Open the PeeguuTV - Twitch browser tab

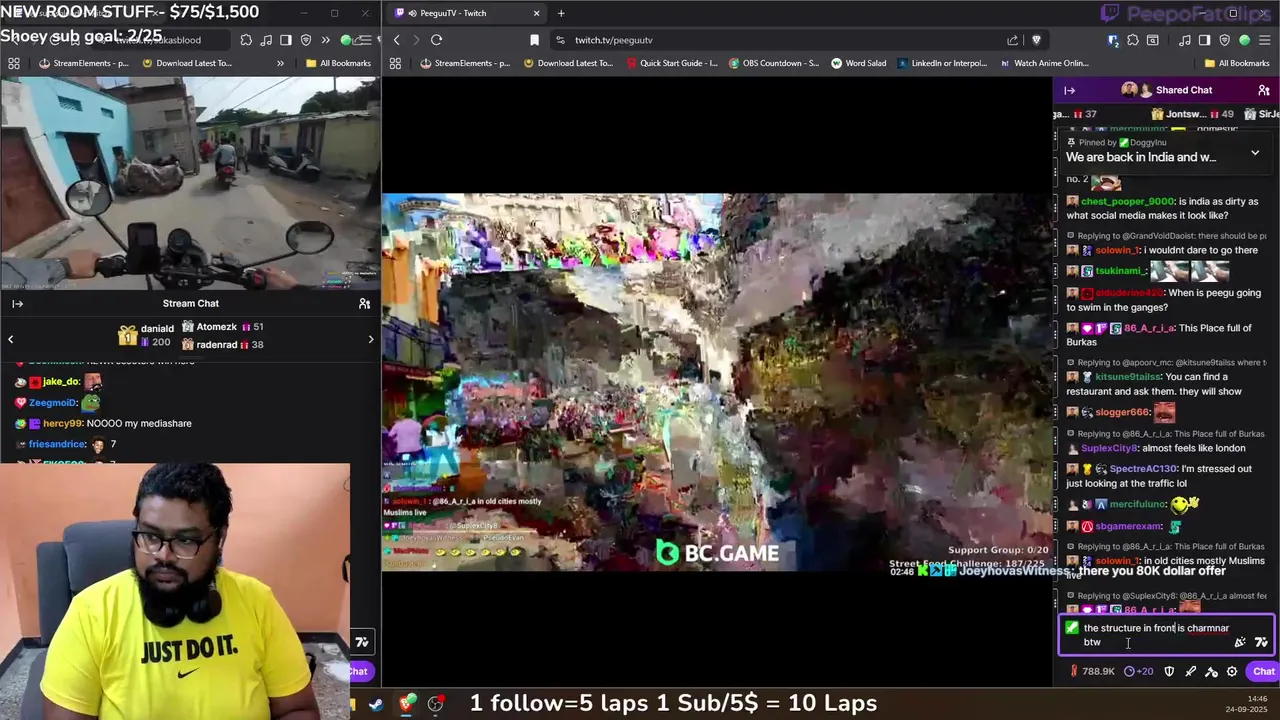click(465, 13)
